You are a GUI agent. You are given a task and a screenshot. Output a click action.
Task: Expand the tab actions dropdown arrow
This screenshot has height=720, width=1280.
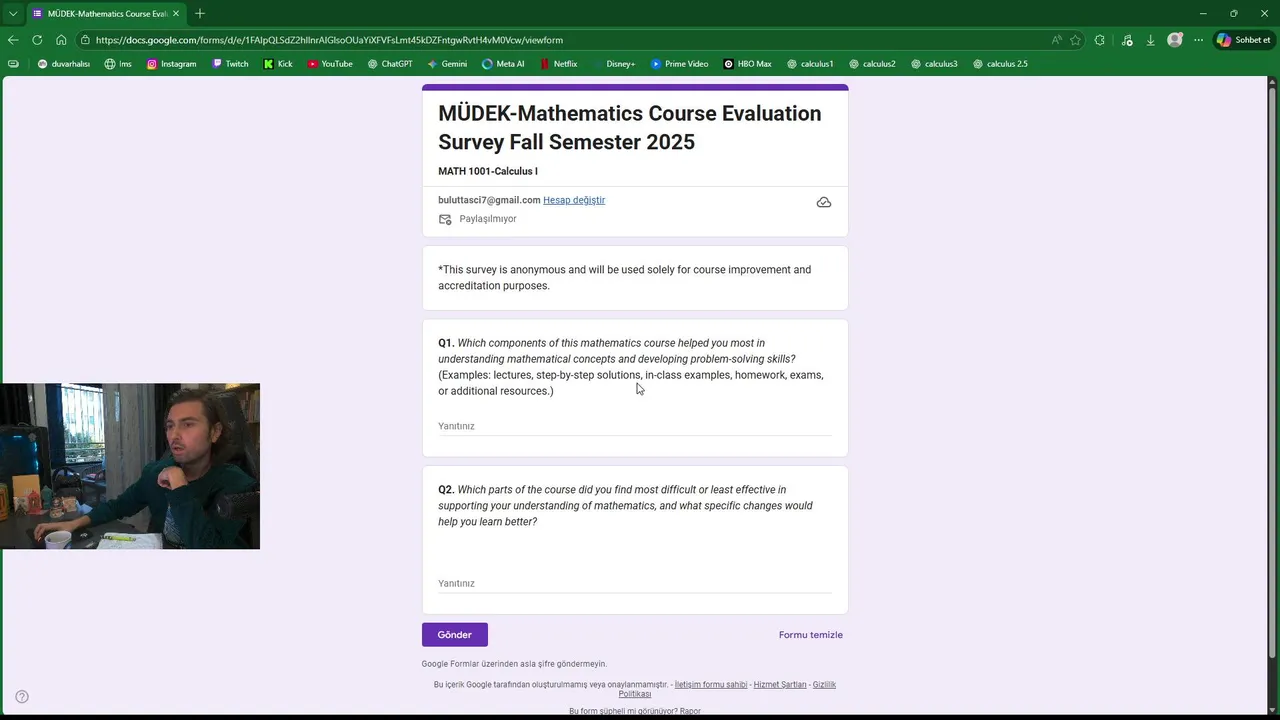click(x=13, y=13)
